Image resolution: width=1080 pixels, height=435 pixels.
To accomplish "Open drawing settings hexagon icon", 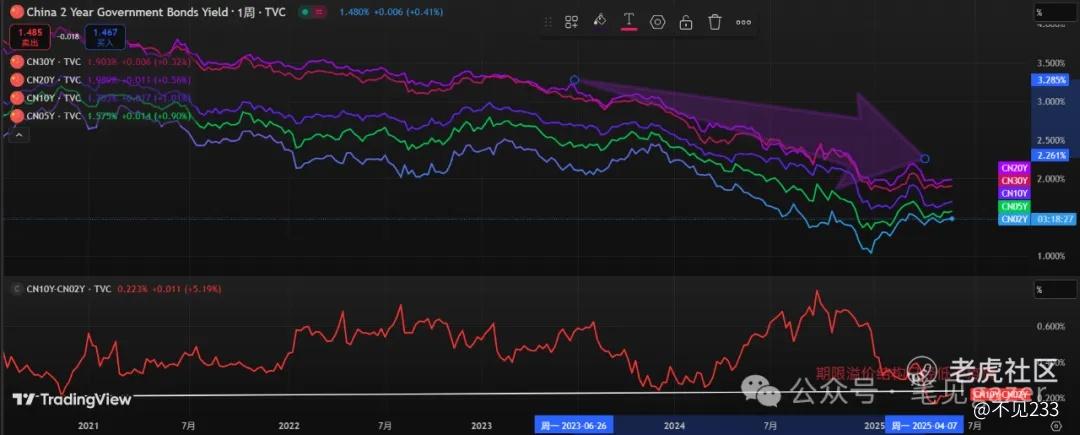I will (657, 22).
